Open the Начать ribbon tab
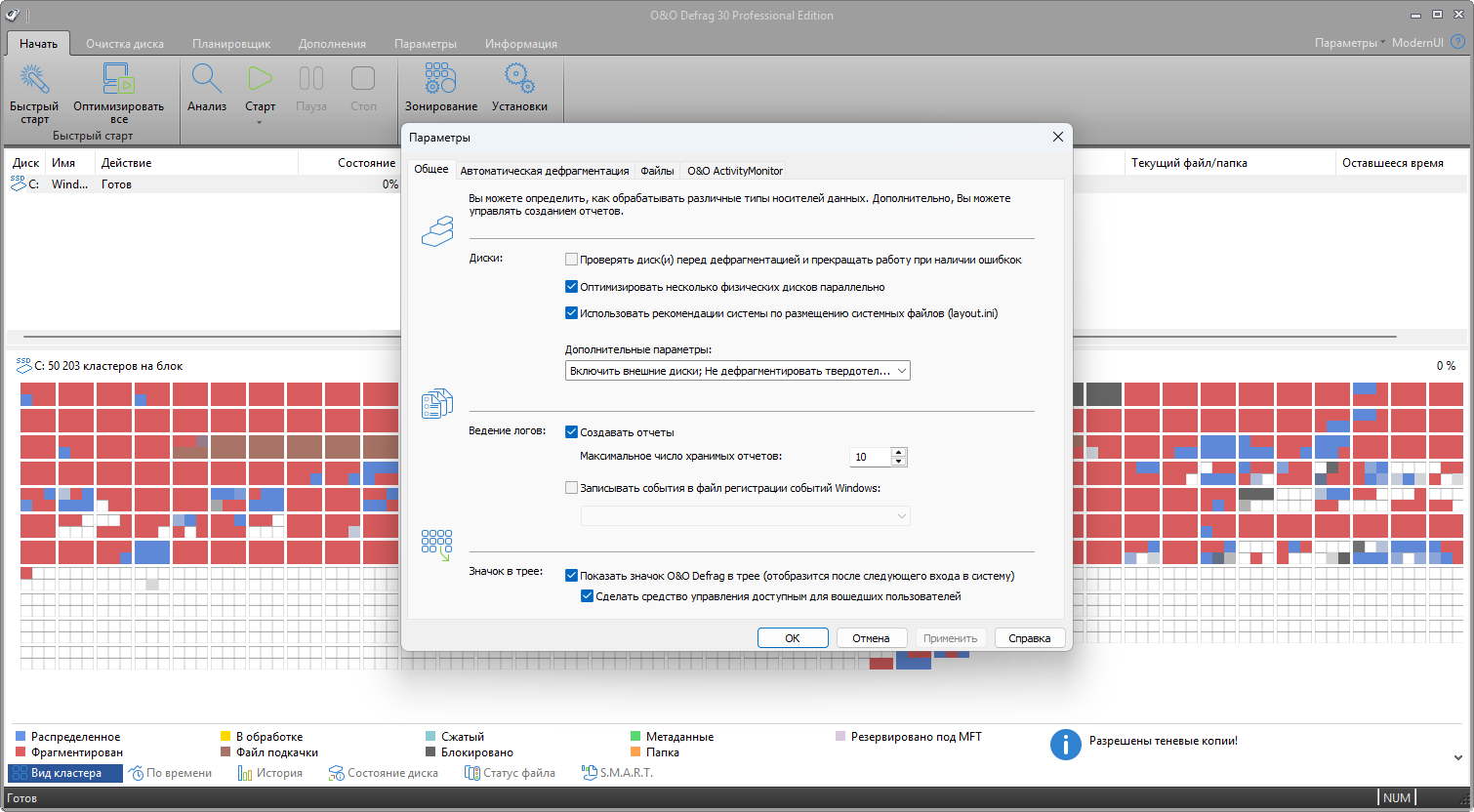1474x812 pixels. pos(39,44)
